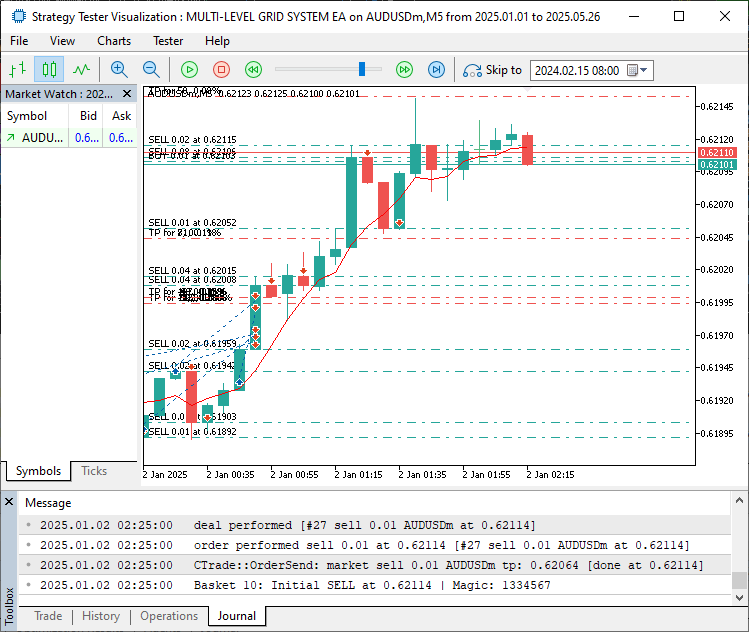Click the slow down rewind icon
Viewport: 749px width, 632px height.
point(253,69)
